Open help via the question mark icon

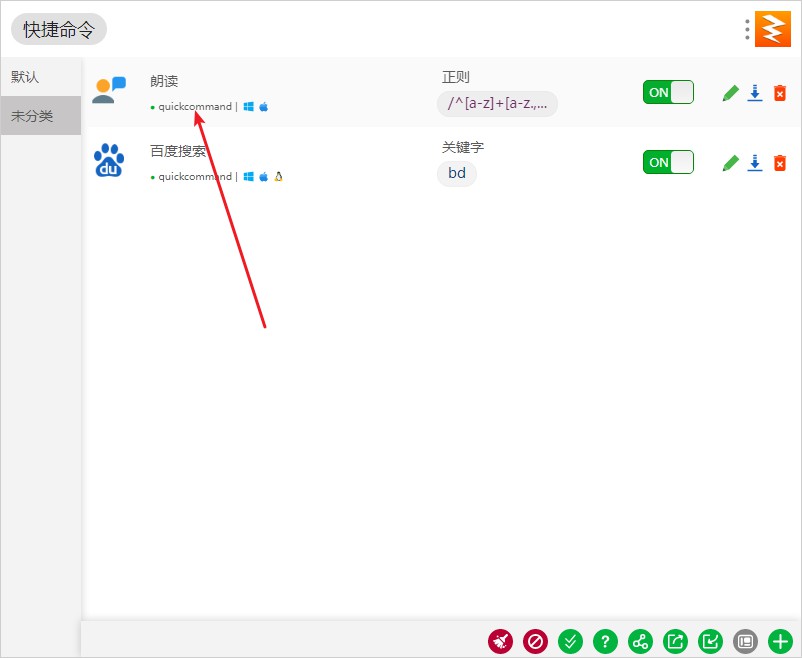pyautogui.click(x=605, y=641)
